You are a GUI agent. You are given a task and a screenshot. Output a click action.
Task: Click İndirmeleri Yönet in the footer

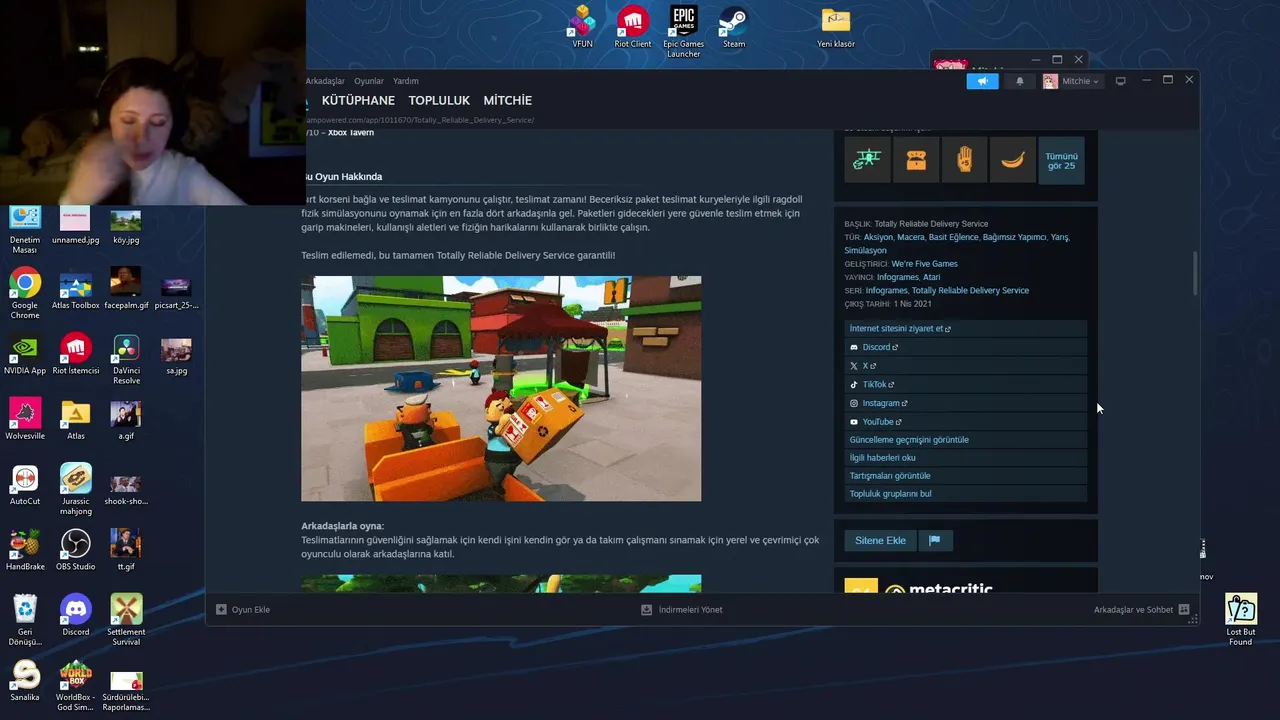(682, 609)
